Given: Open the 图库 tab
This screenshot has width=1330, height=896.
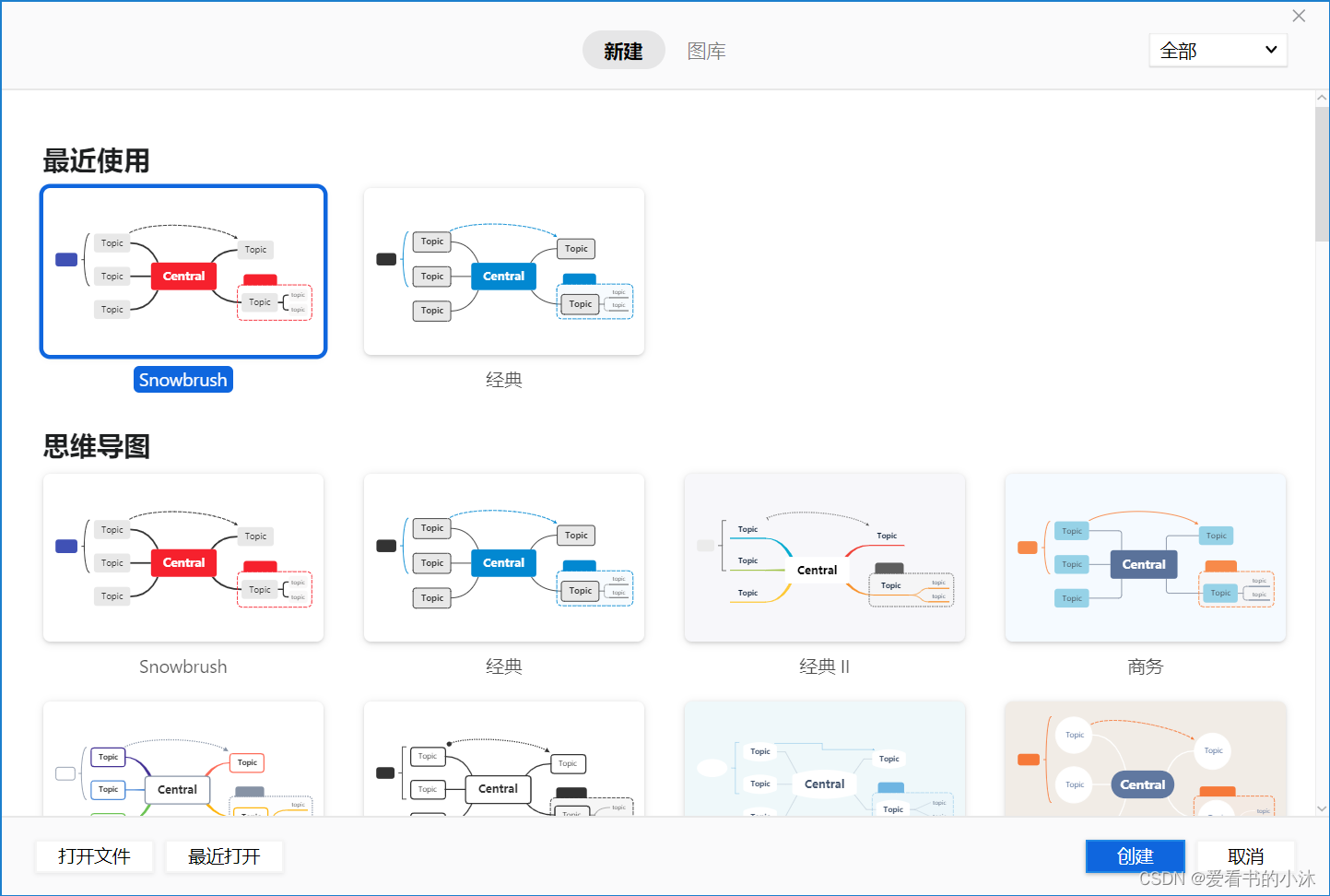Looking at the screenshot, I should [x=707, y=51].
